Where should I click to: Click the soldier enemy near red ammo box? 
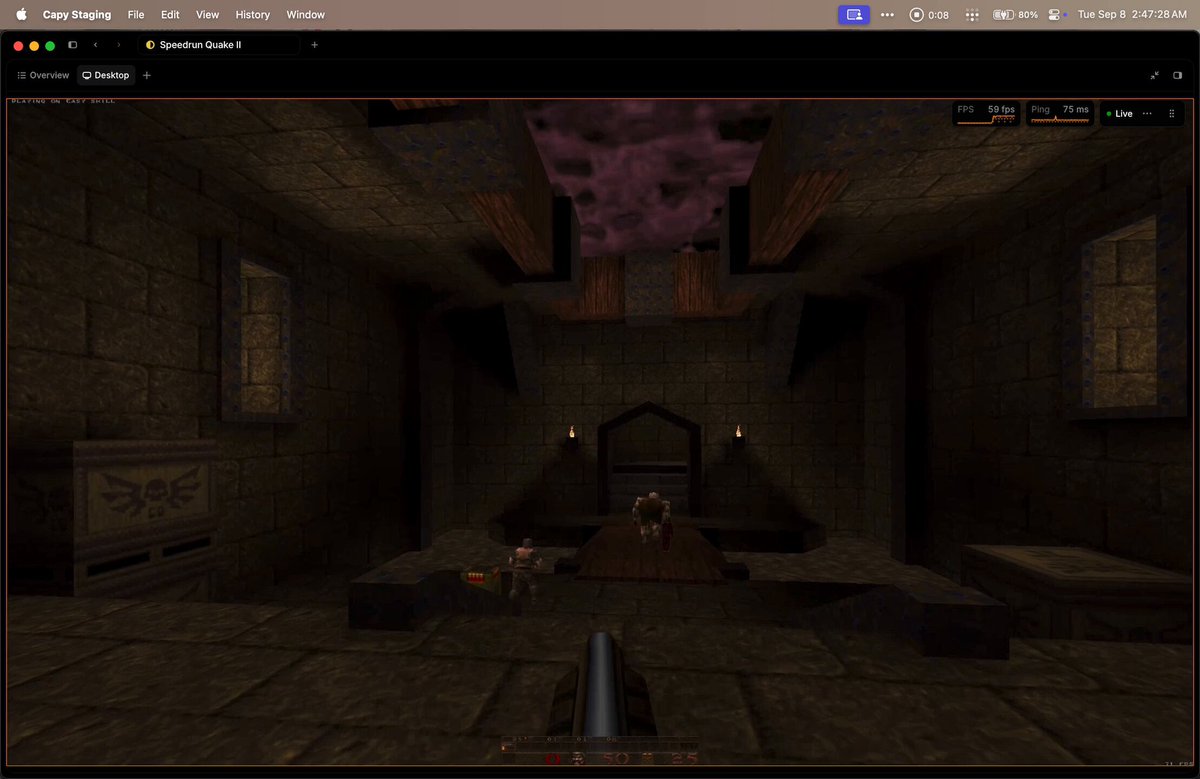coord(522,570)
